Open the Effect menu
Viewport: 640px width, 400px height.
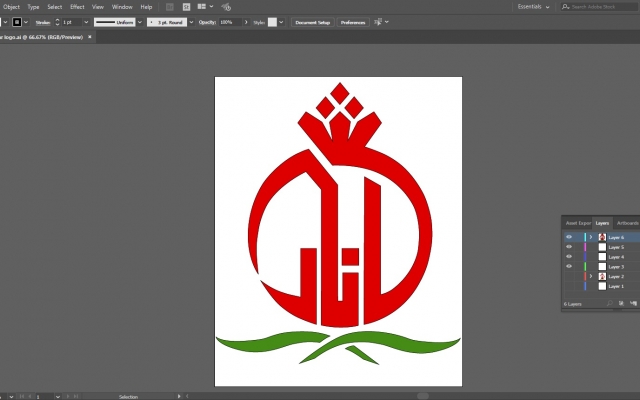pos(77,7)
